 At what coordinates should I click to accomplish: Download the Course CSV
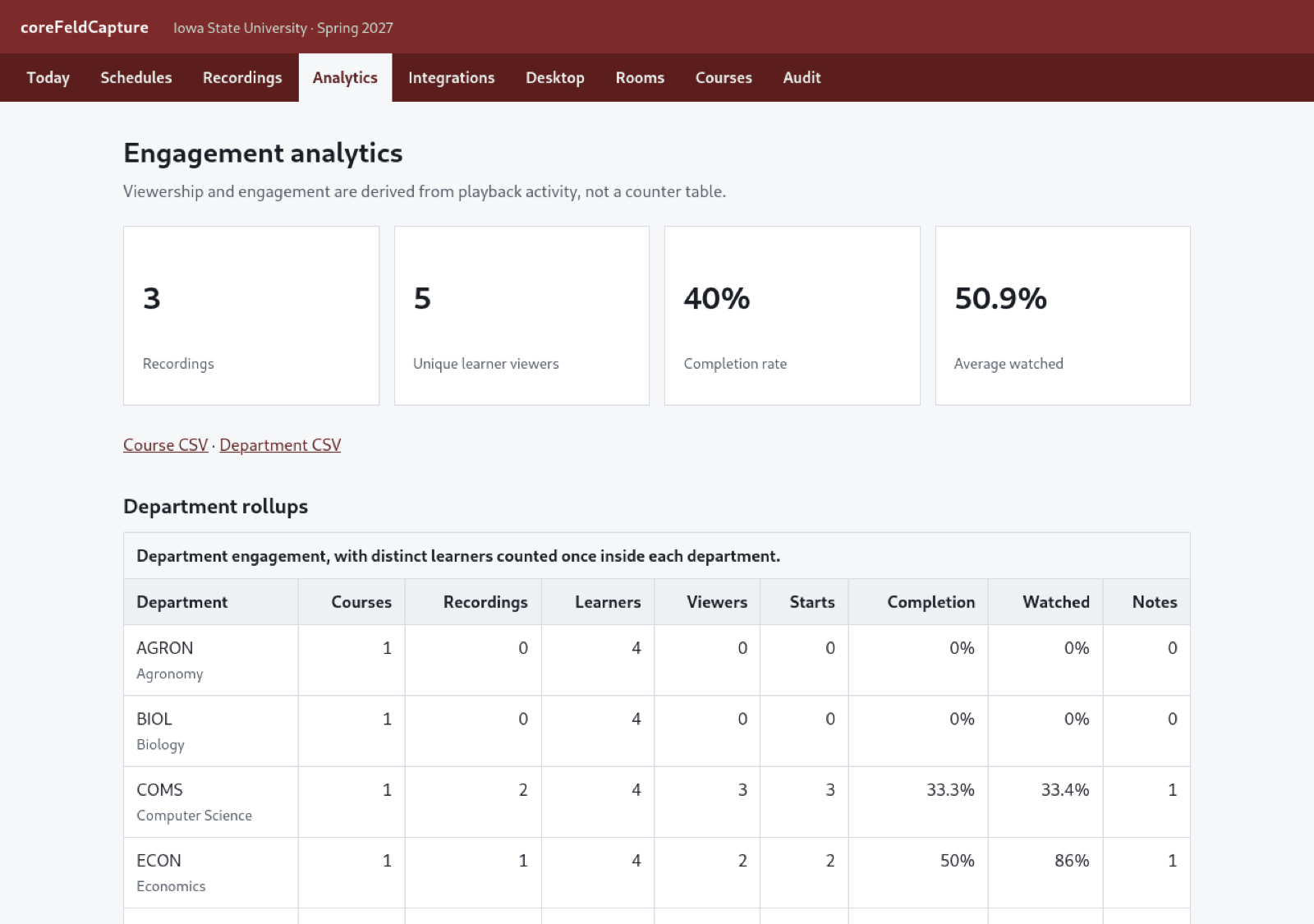(x=165, y=444)
